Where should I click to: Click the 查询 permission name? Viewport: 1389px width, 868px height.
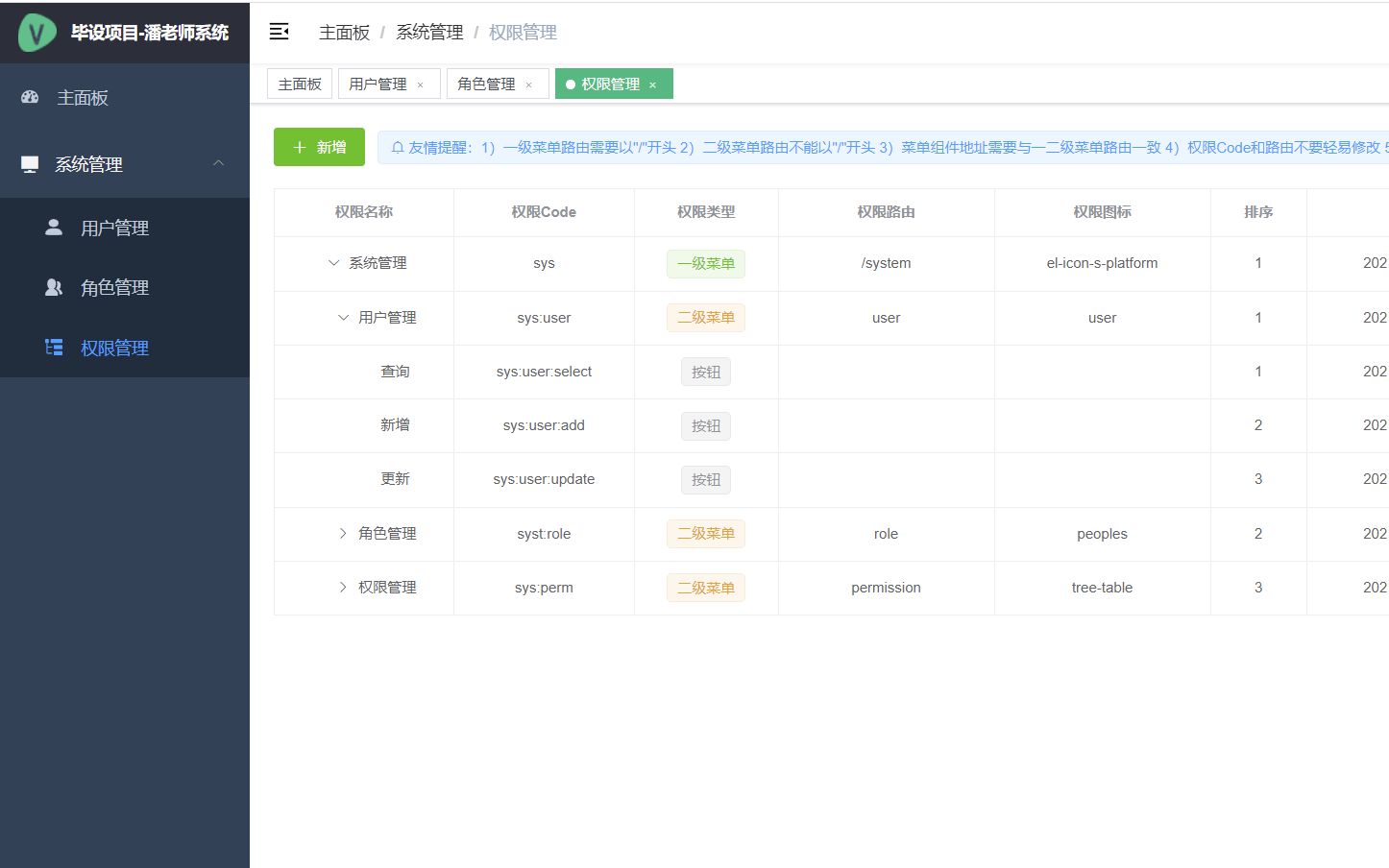pos(395,372)
